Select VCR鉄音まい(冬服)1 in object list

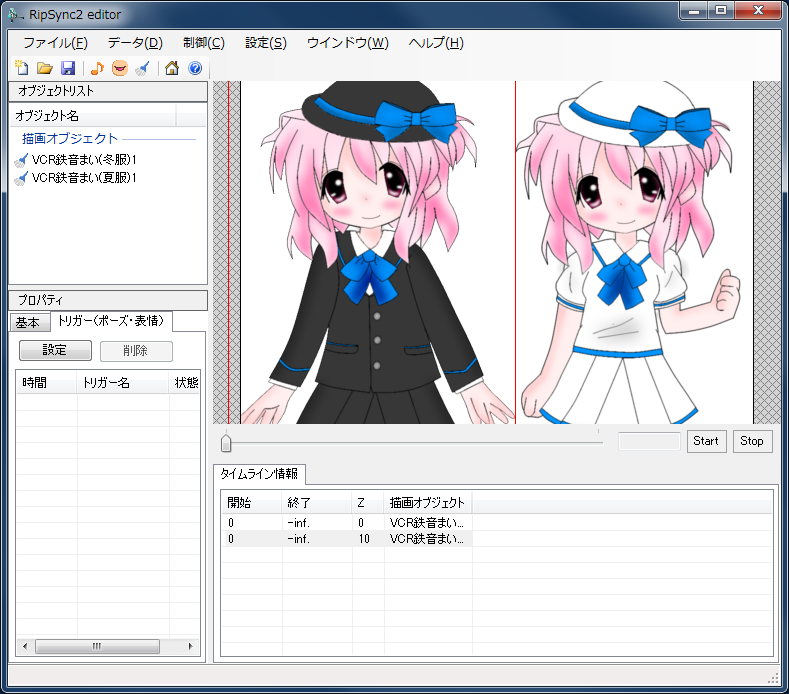(x=84, y=160)
